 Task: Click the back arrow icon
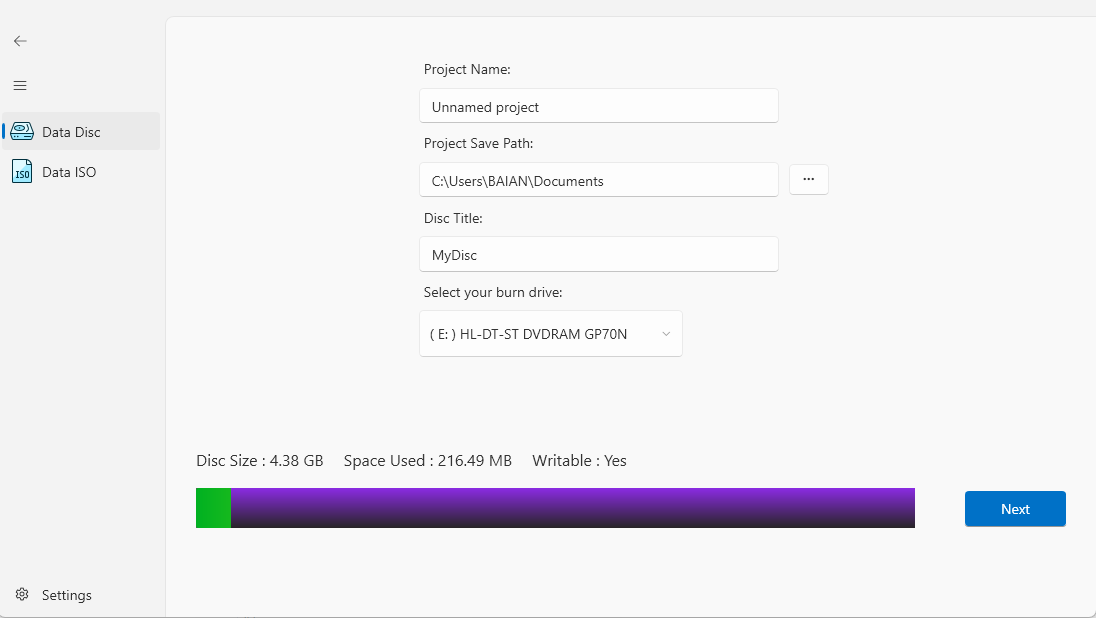point(20,41)
